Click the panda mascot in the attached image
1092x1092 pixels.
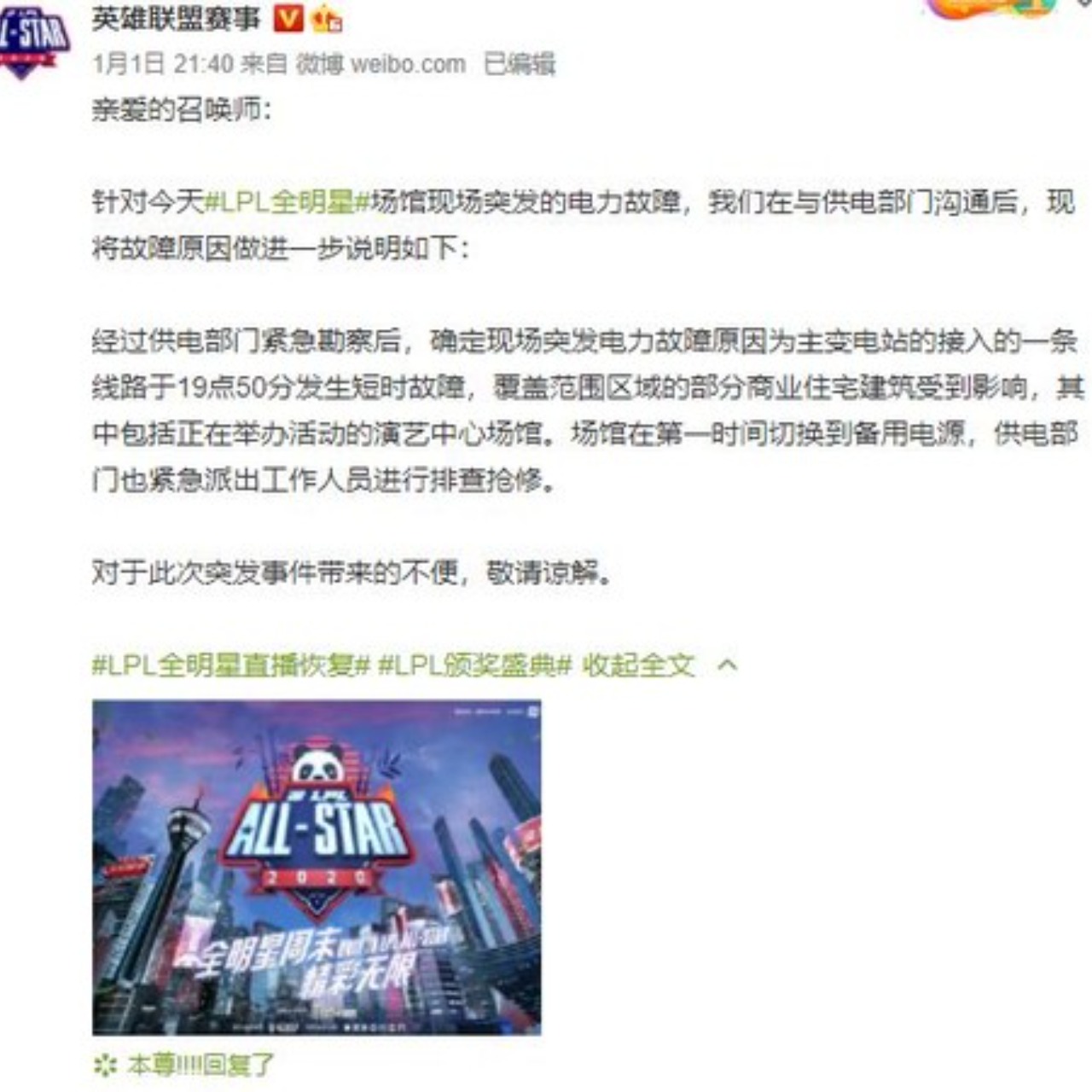[x=317, y=764]
